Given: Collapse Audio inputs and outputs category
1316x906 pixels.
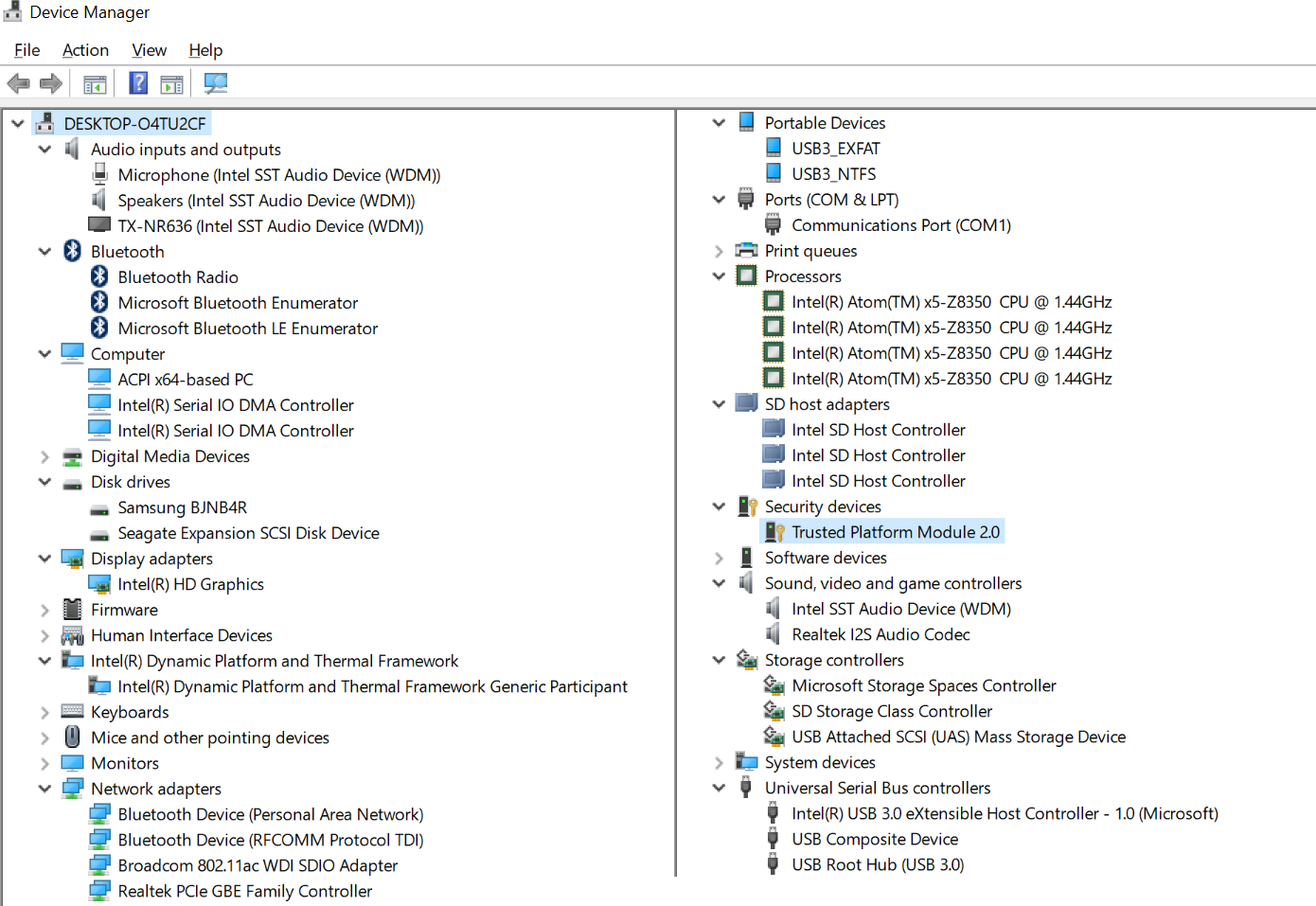Looking at the screenshot, I should point(44,149).
